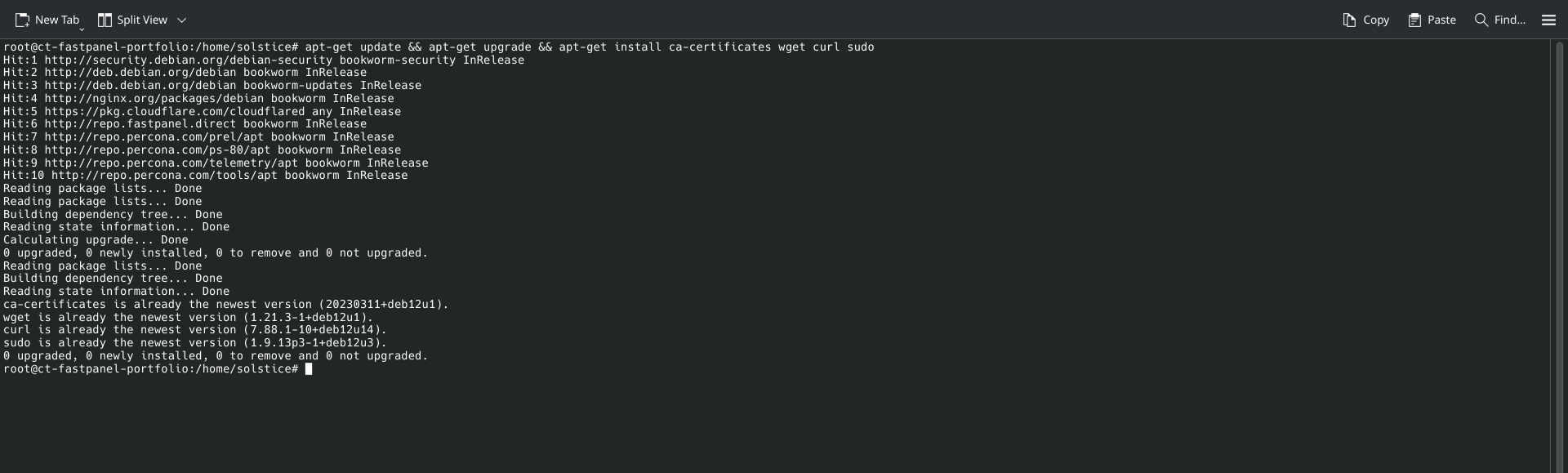The image size is (1568, 473).
Task: Open the hamburger menu
Action: pyautogui.click(x=1548, y=20)
